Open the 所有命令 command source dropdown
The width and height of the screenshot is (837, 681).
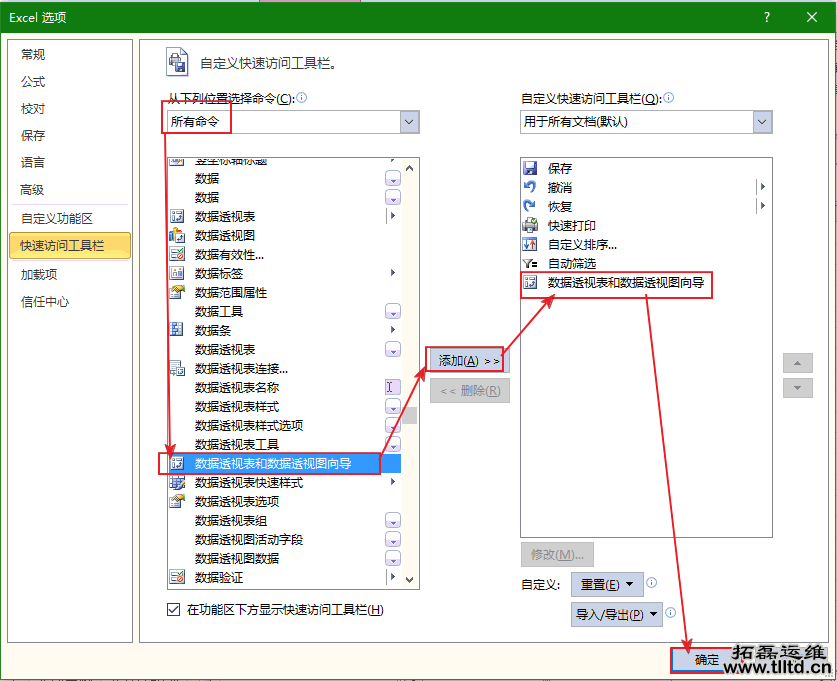[409, 121]
